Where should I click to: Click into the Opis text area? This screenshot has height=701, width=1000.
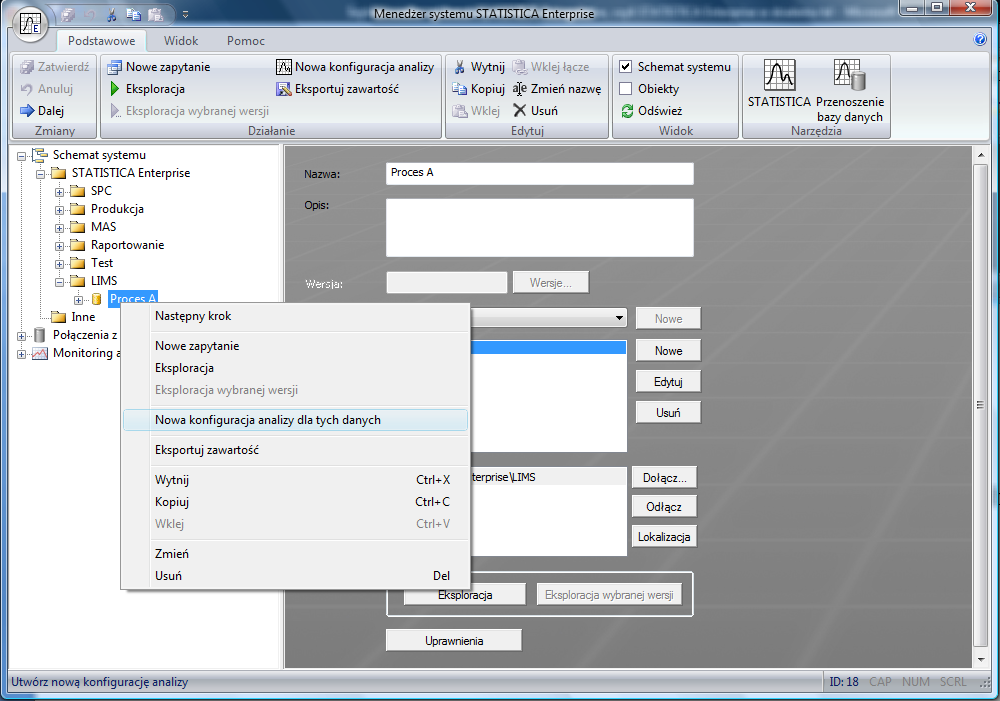pos(540,228)
